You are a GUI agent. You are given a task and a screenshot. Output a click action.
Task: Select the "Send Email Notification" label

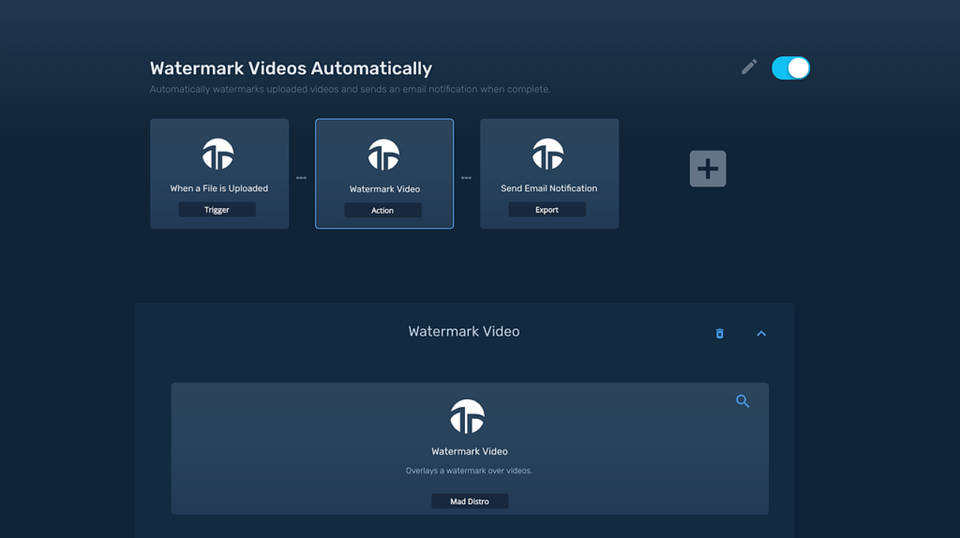pos(549,188)
